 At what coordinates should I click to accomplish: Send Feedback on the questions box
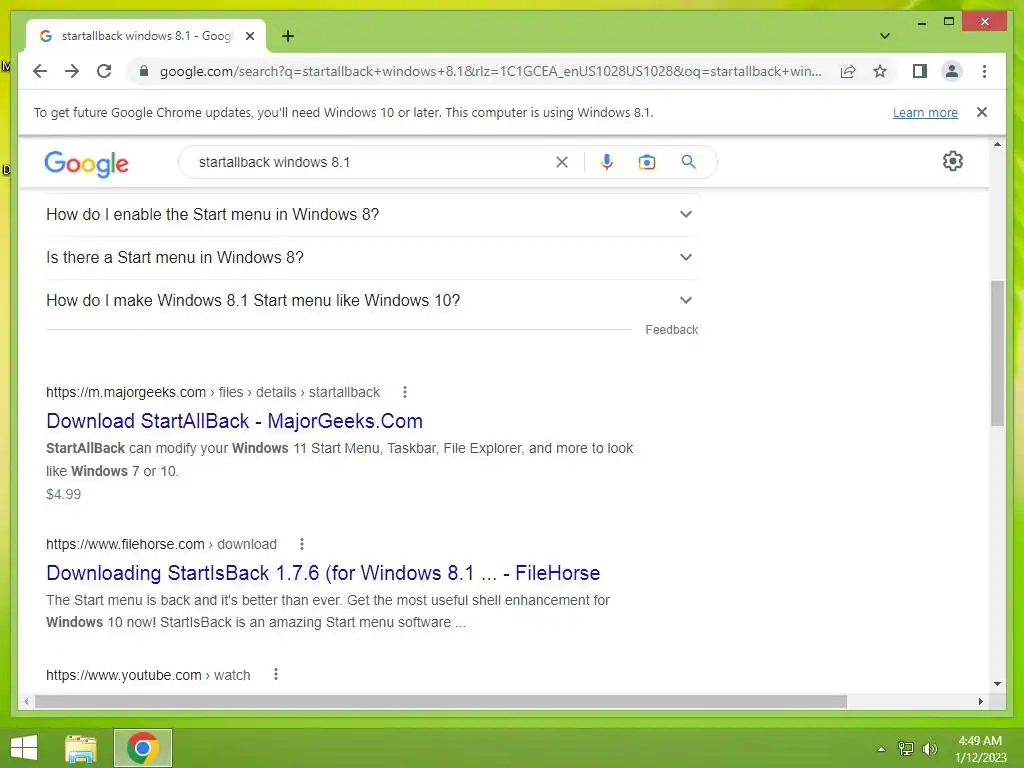[671, 330]
